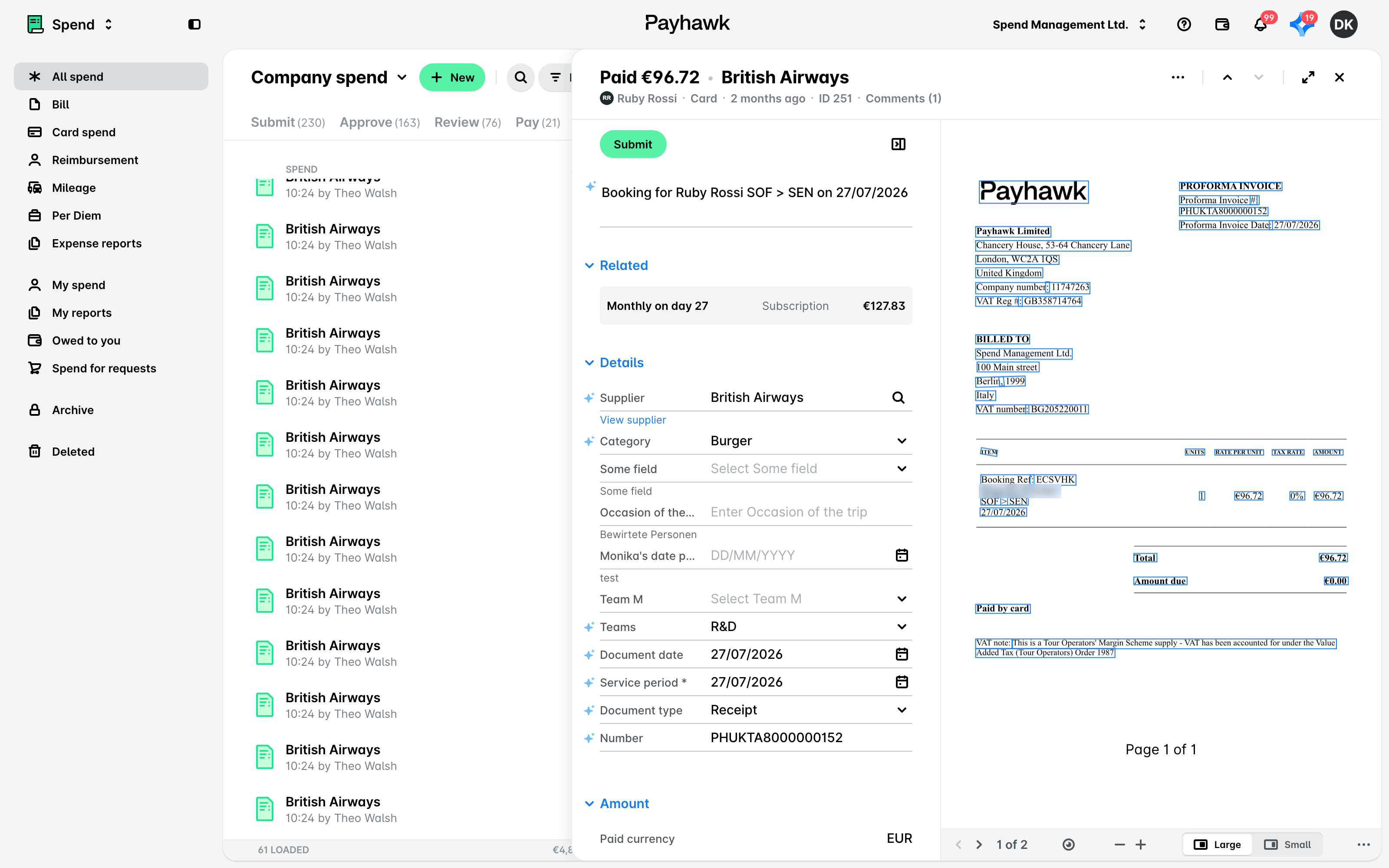The height and width of the screenshot is (868, 1389).
Task: Open the AI assistant sparkle icon
Action: (1301, 25)
